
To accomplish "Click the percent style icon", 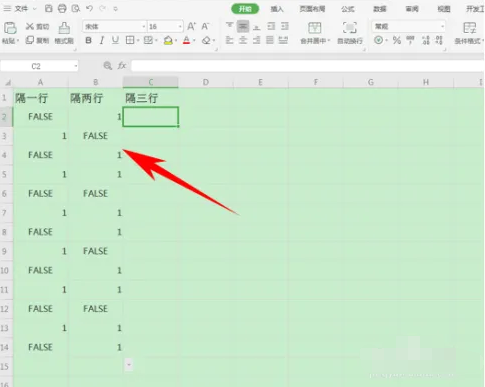I will coord(396,40).
